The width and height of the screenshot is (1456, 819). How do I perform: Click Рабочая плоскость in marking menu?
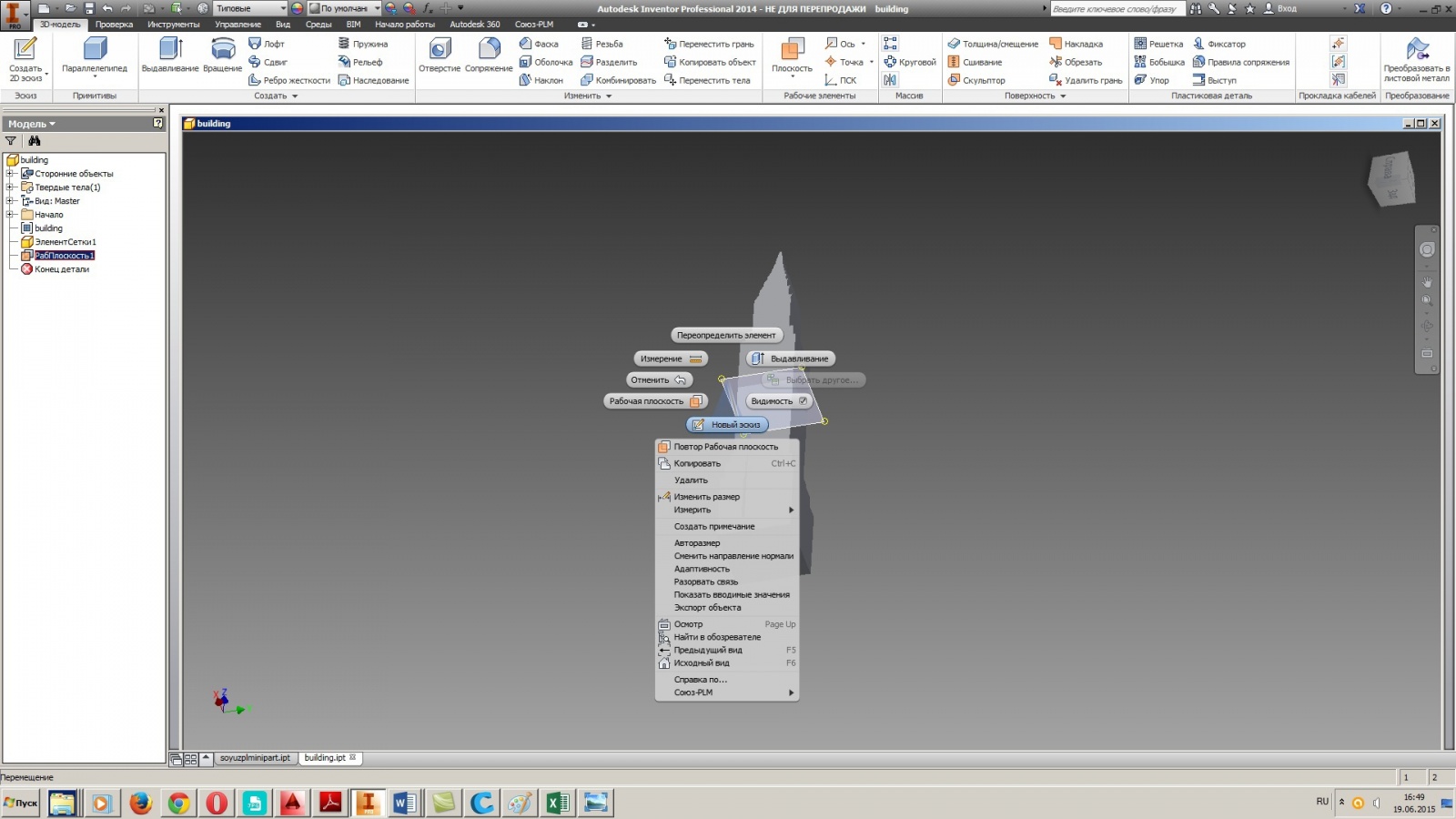655,400
